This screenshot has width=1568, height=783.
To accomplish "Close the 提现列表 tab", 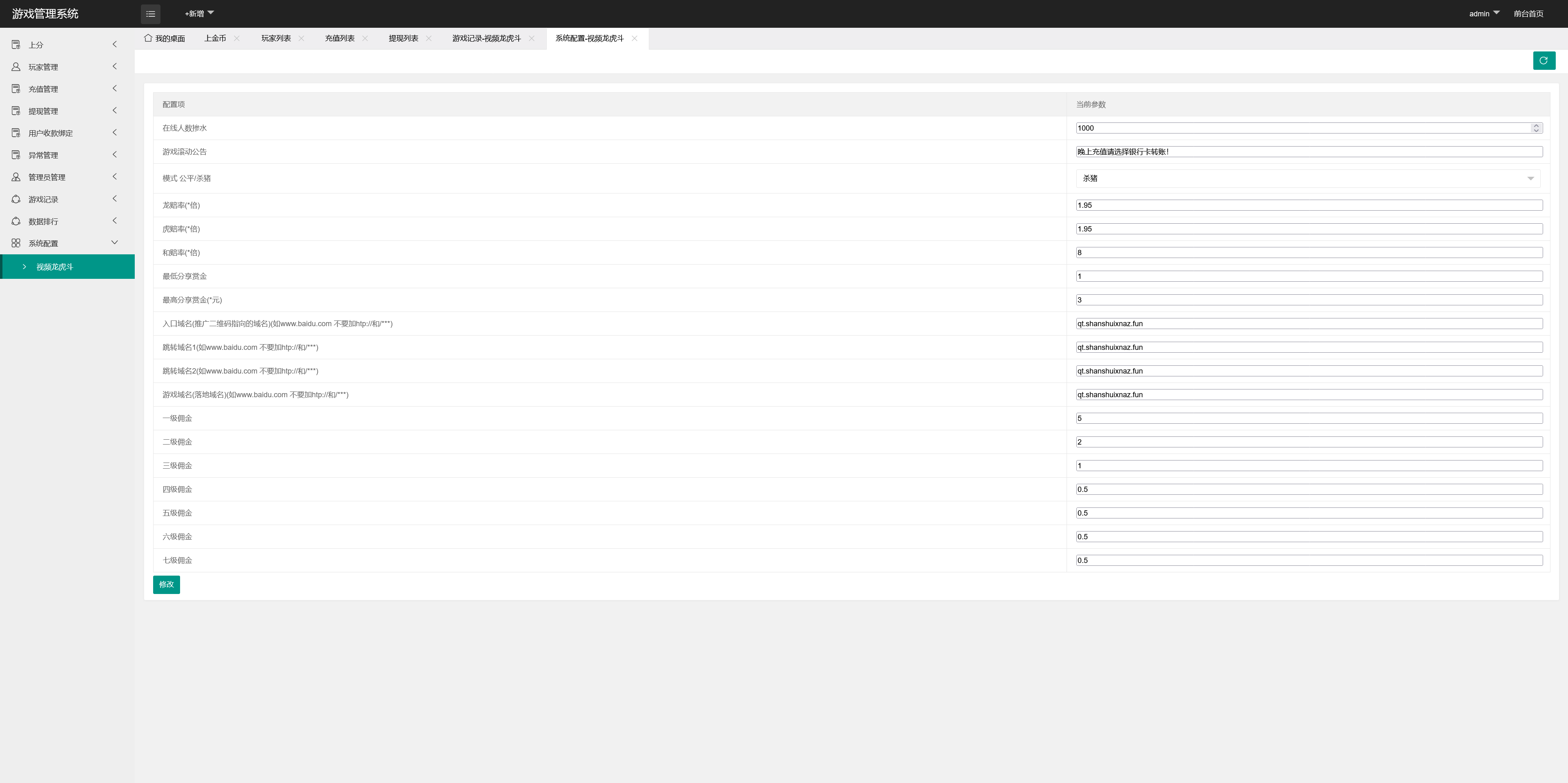I will point(428,38).
